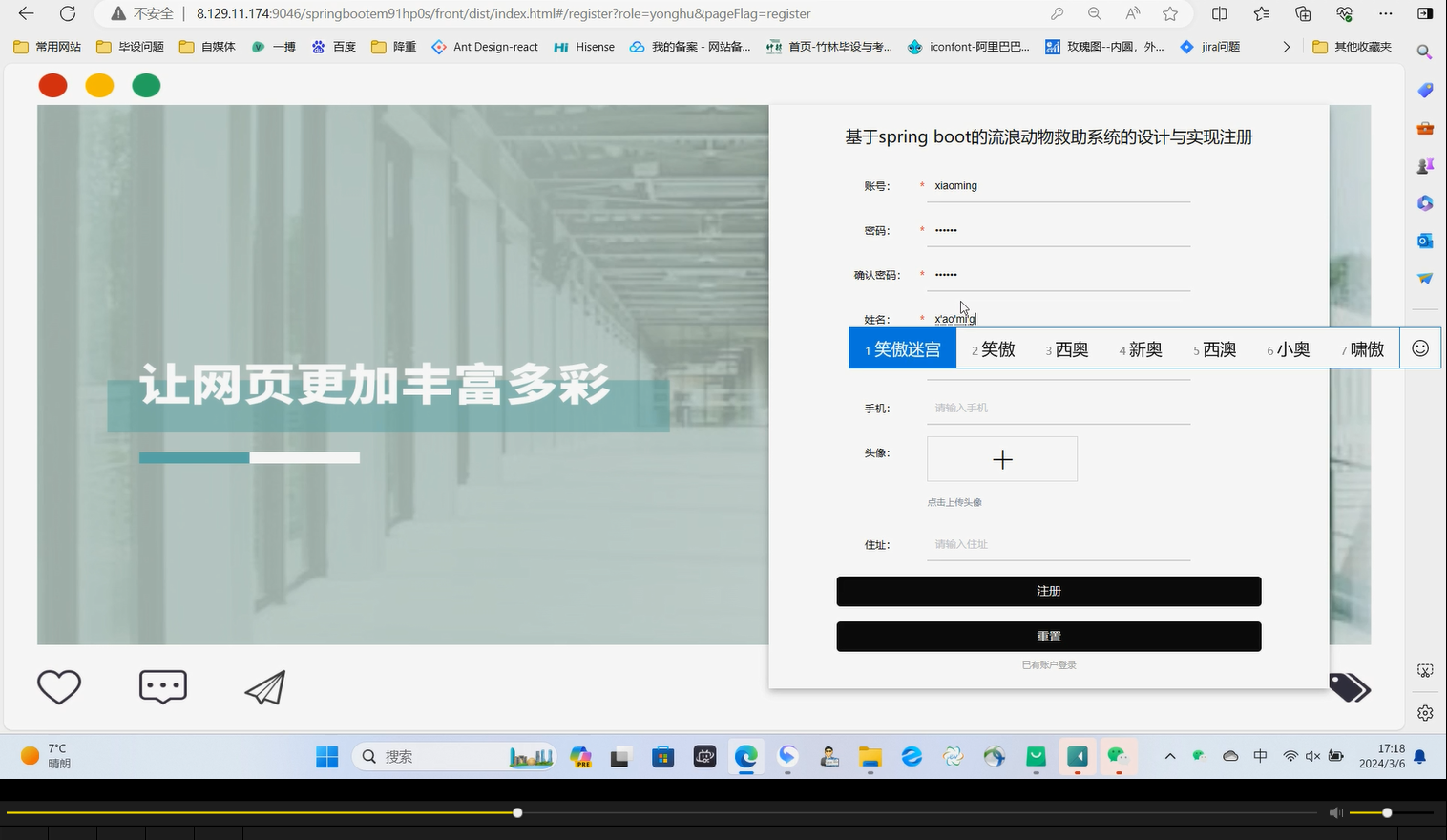Open Drop via the paper plane sidebar icon
This screenshot has height=840, width=1447.
(x=1424, y=279)
